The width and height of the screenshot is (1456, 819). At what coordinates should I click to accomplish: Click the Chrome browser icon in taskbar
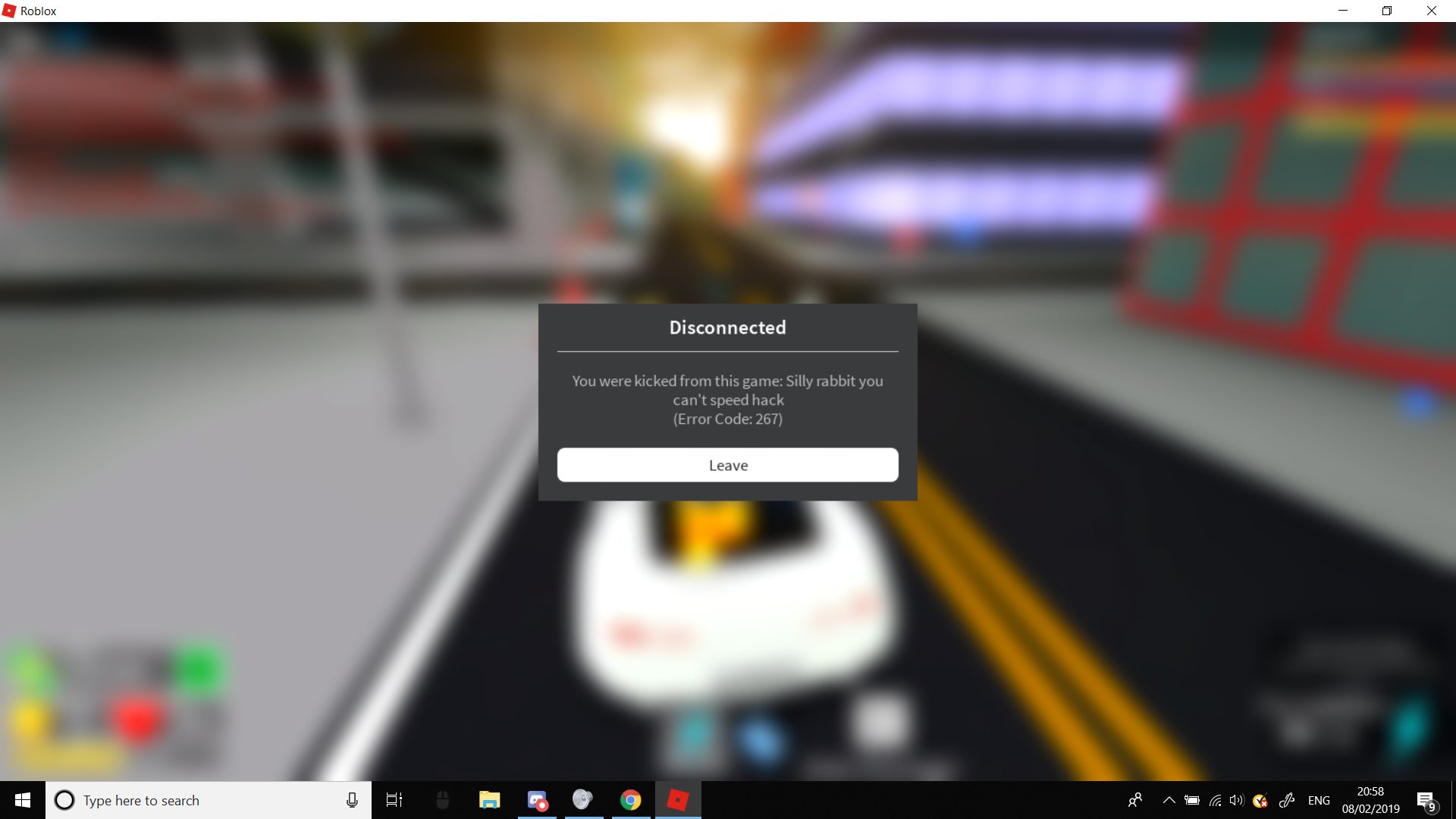(x=630, y=799)
